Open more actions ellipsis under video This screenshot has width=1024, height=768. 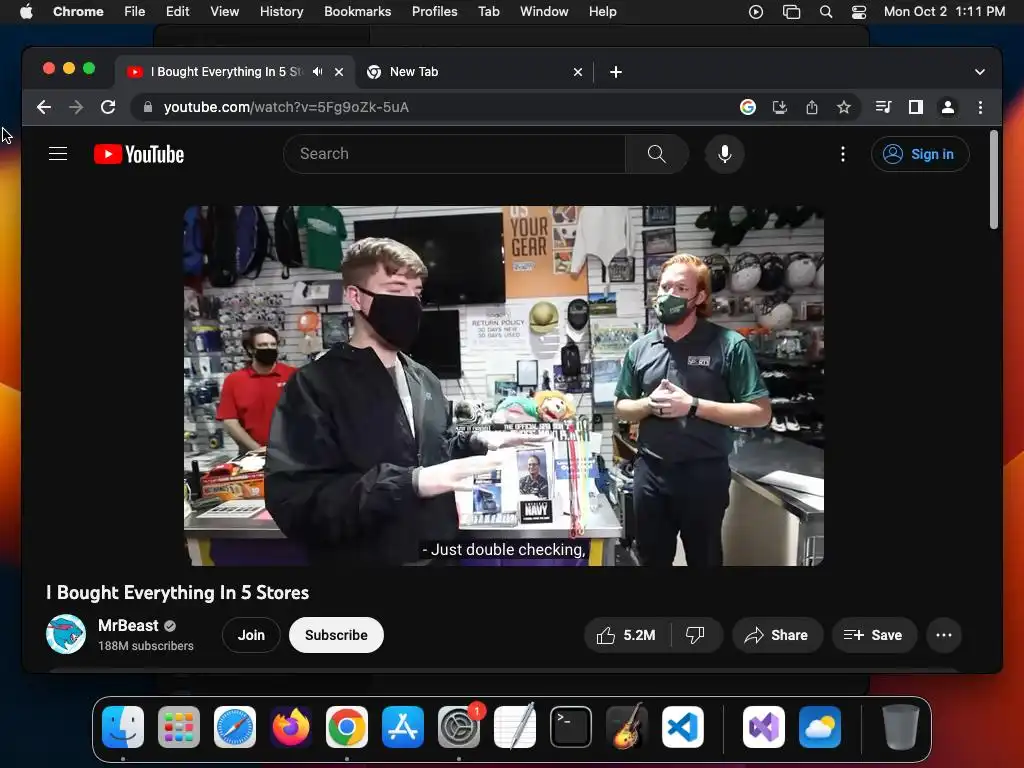(944, 635)
